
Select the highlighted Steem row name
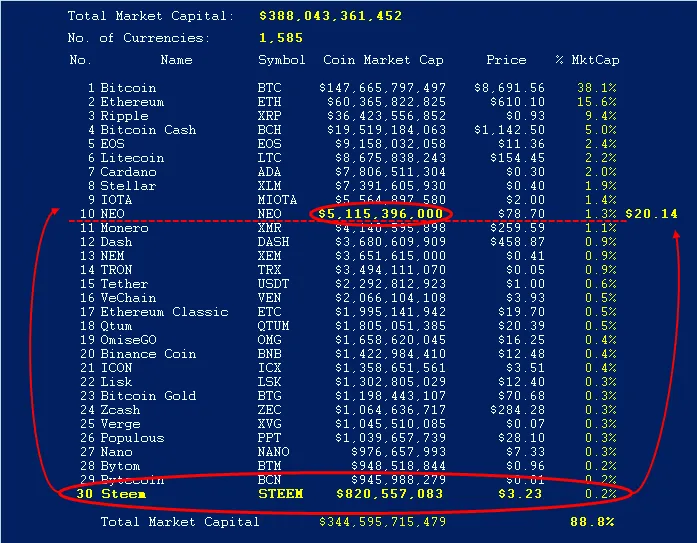pos(123,494)
